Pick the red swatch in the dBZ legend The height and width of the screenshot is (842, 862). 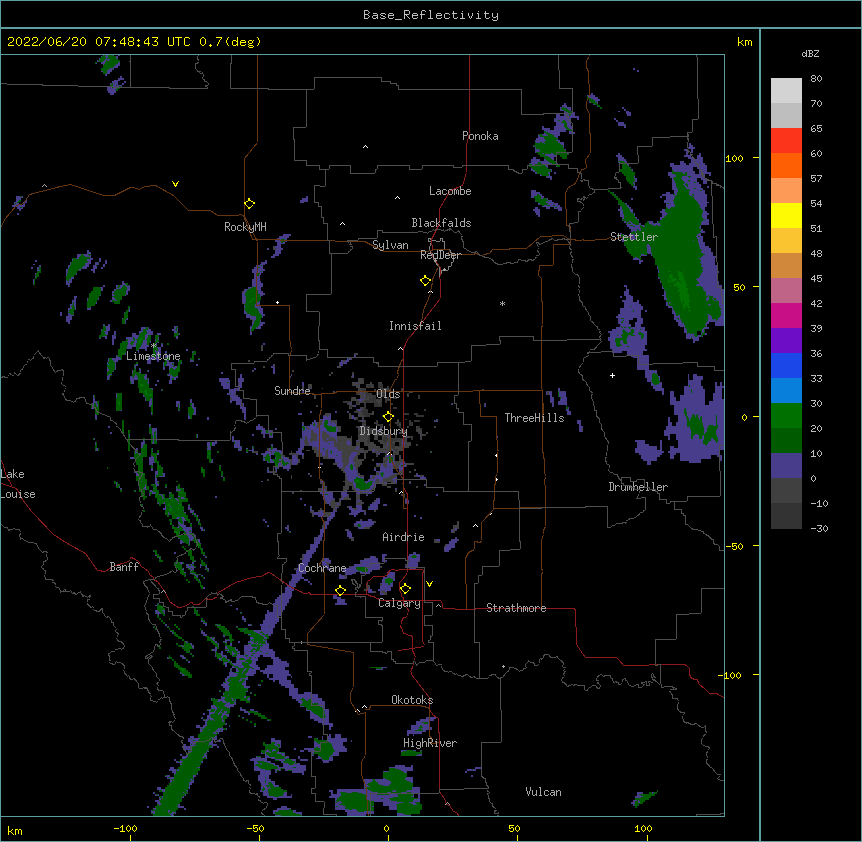pos(786,141)
